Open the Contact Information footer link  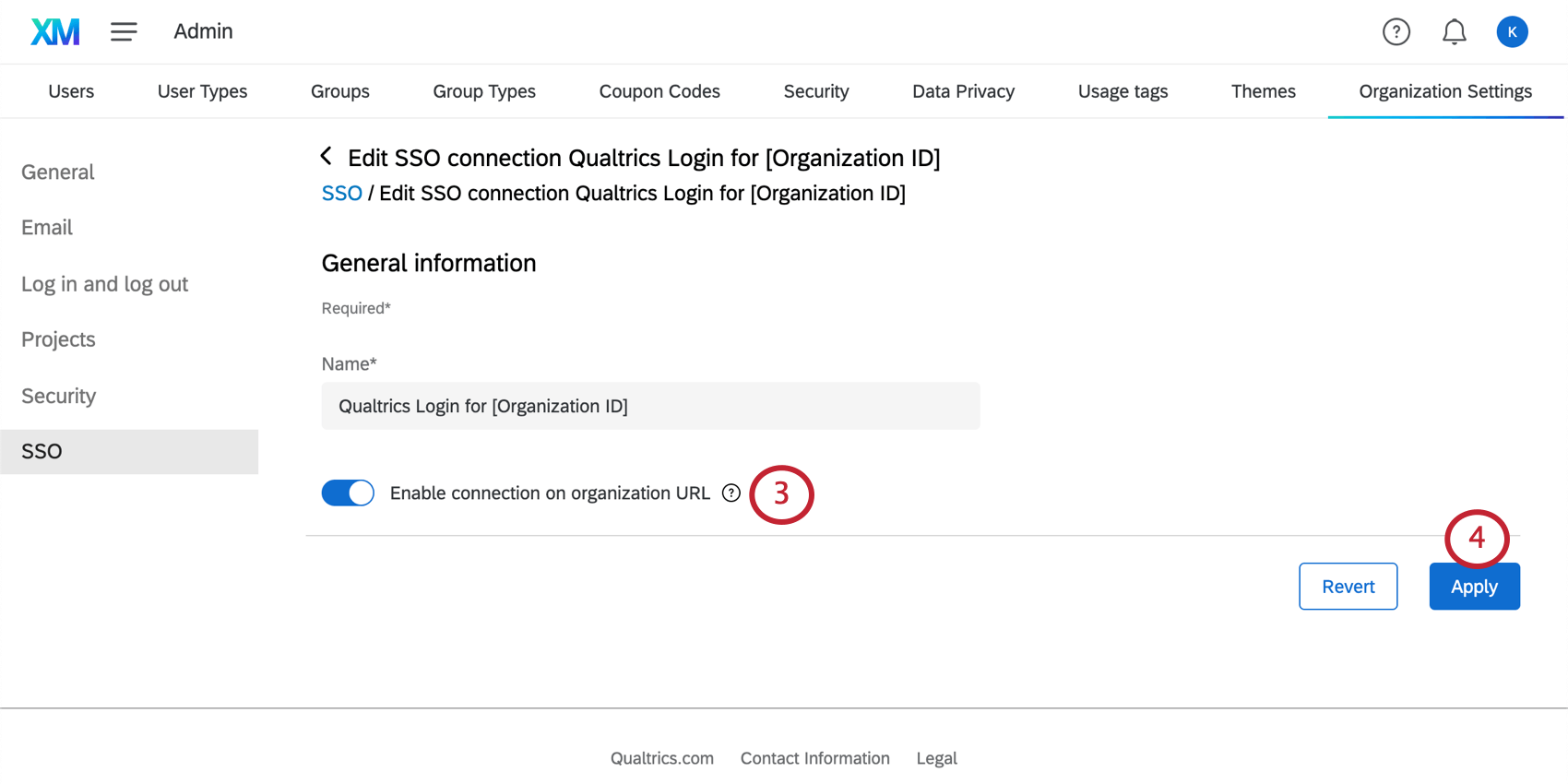coord(814,758)
